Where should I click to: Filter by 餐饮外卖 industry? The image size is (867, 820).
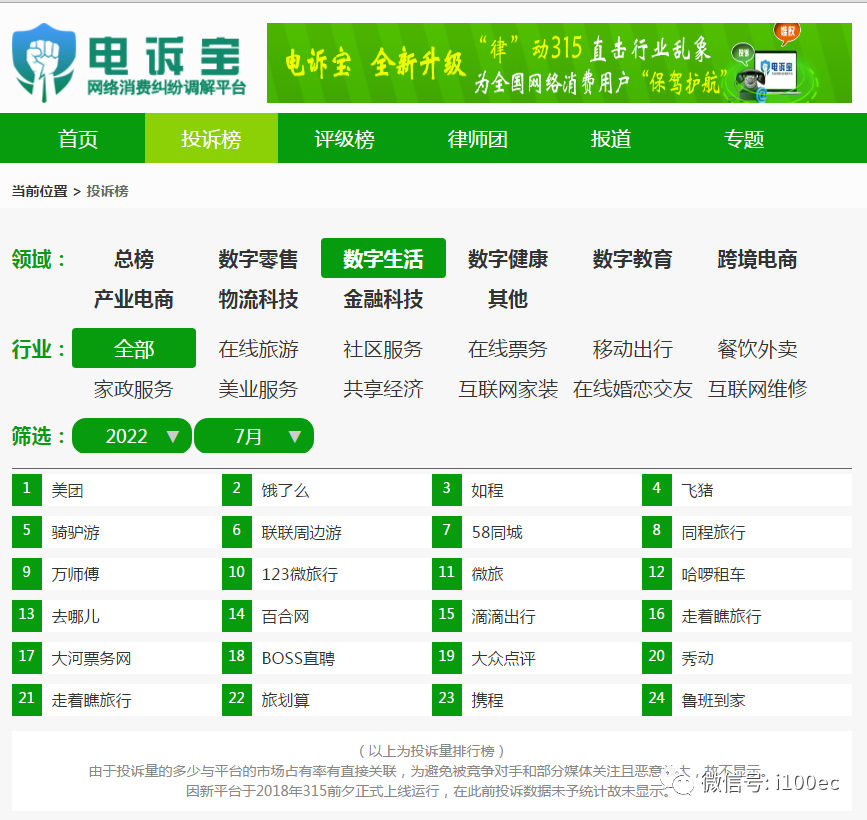click(757, 349)
